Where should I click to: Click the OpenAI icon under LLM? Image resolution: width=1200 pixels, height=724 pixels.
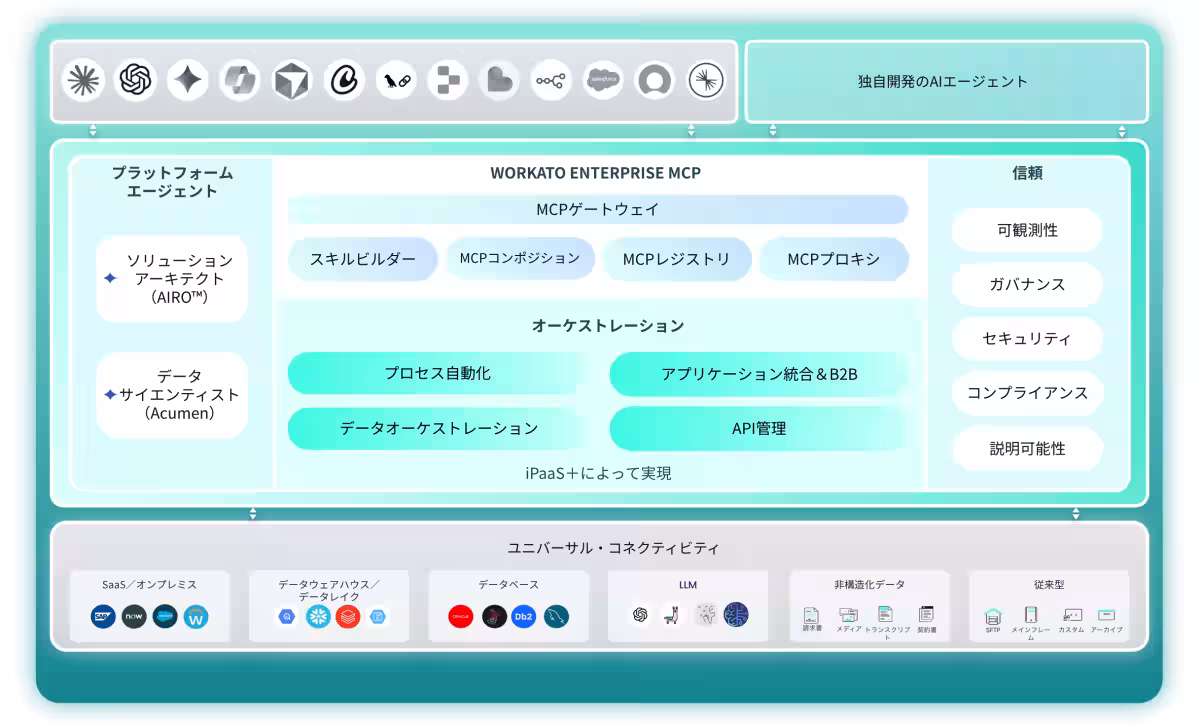641,615
